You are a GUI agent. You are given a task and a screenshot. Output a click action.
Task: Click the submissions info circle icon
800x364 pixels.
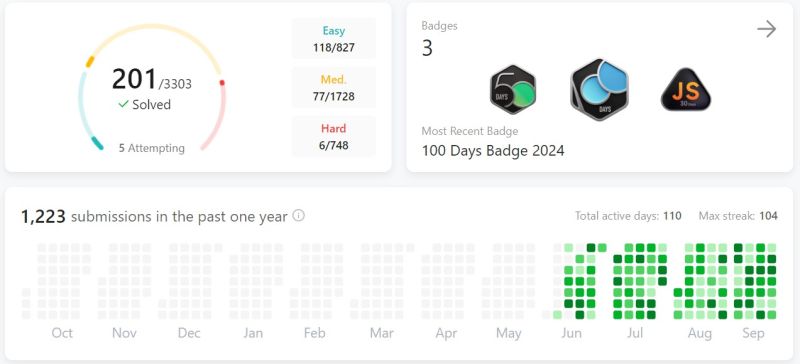[x=298, y=215]
